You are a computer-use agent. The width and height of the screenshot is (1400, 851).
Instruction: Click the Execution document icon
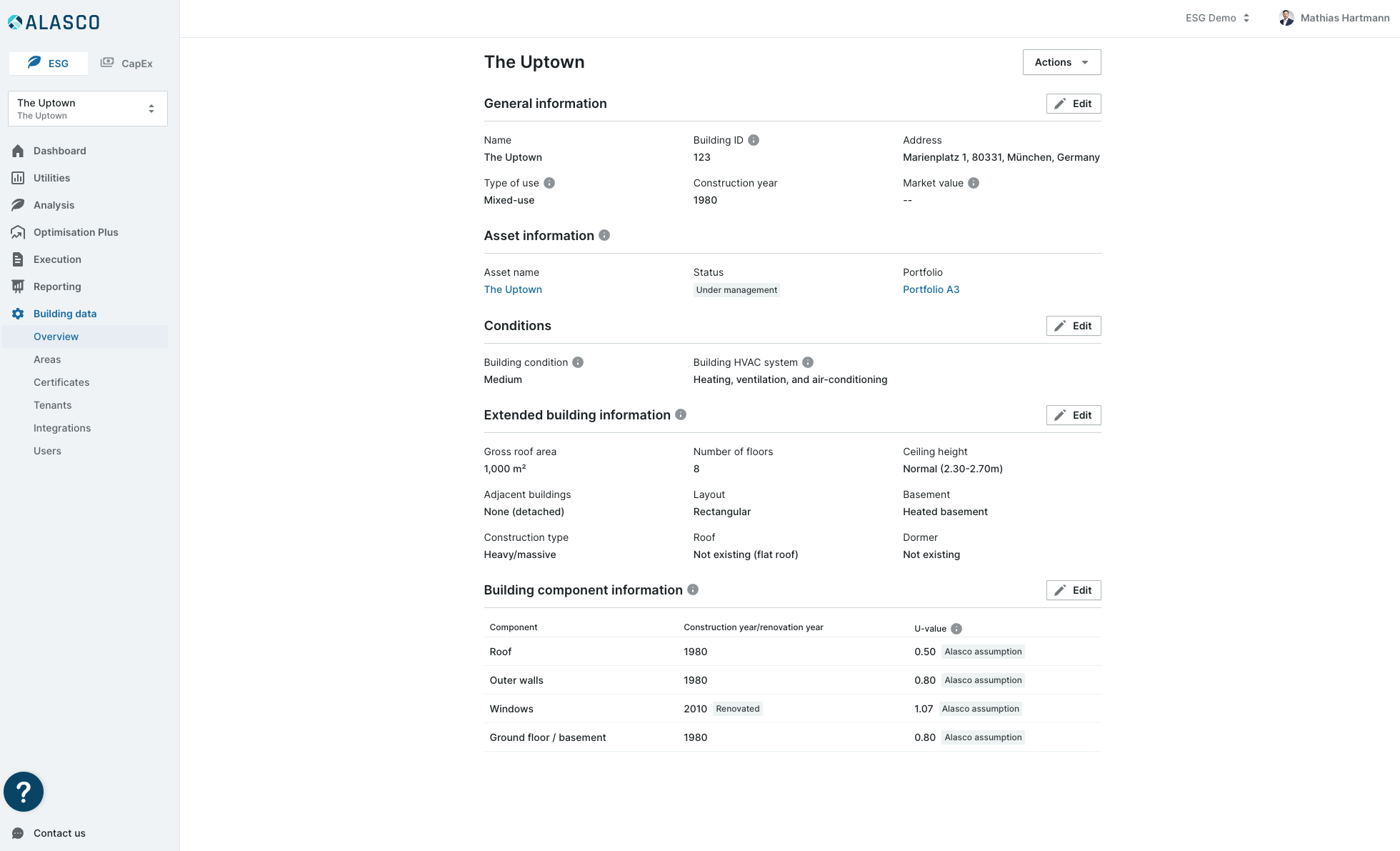pos(18,259)
